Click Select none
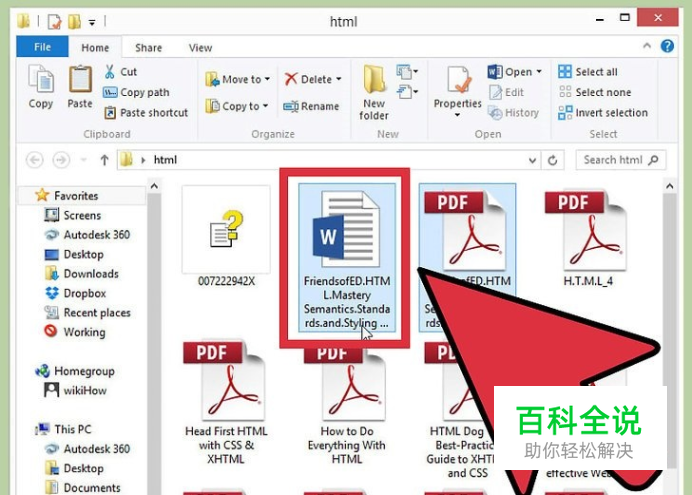 tap(595, 92)
